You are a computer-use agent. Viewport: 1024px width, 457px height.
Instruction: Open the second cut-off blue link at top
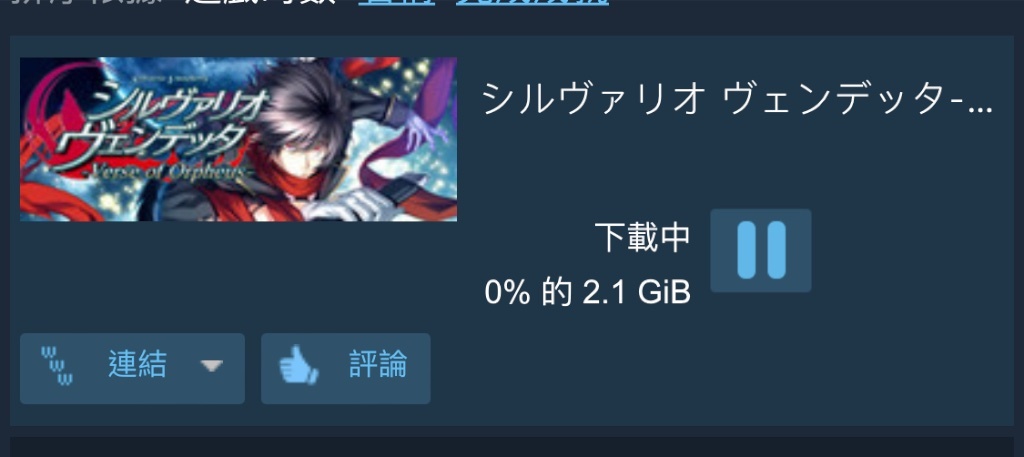click(532, 3)
